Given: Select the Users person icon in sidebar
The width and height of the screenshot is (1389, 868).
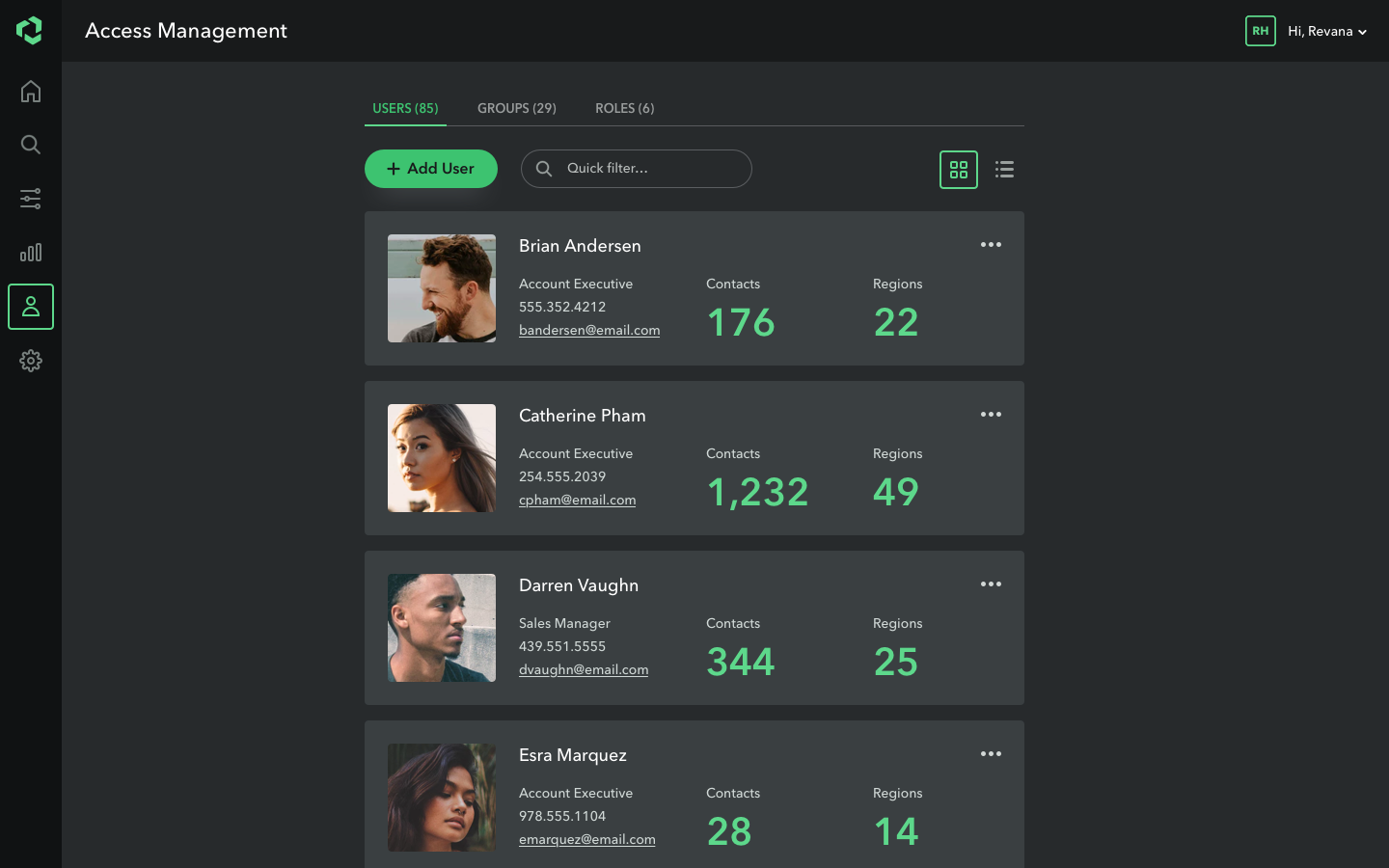Looking at the screenshot, I should 31,307.
